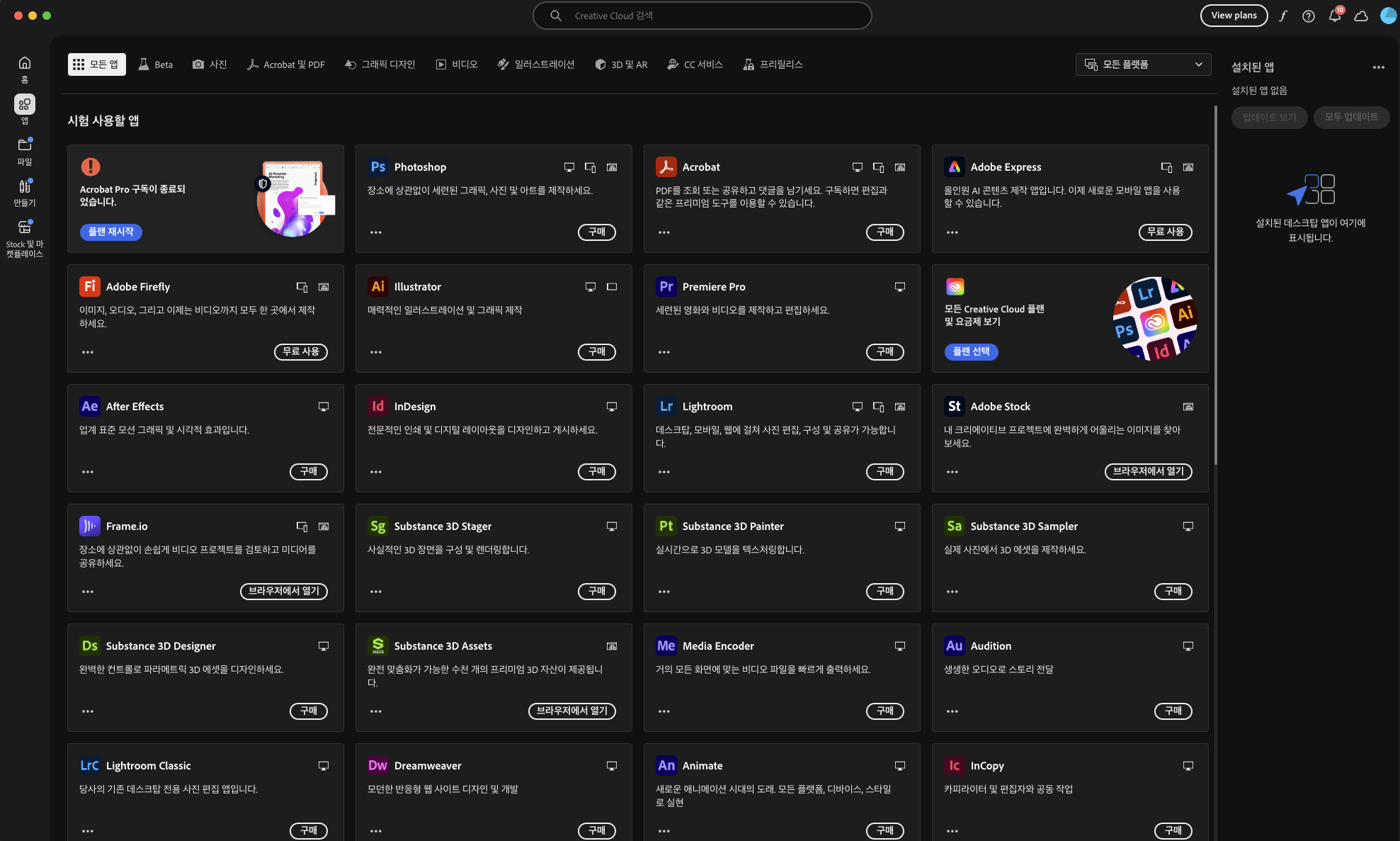Expand the platform filter dropdown

1143,64
